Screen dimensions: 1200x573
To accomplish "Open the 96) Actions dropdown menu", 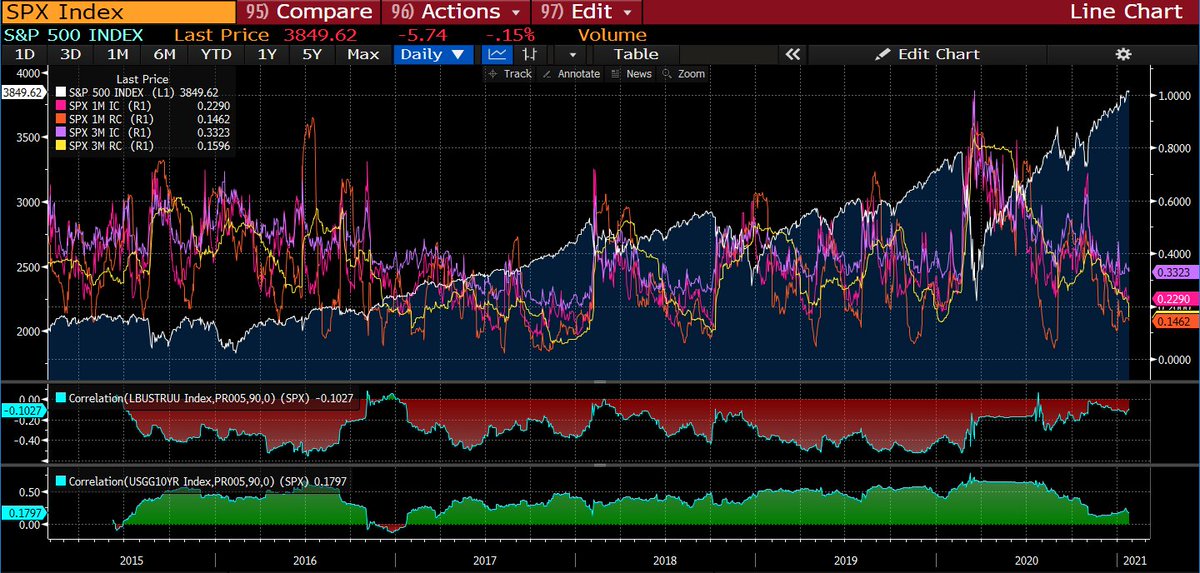I will (456, 12).
